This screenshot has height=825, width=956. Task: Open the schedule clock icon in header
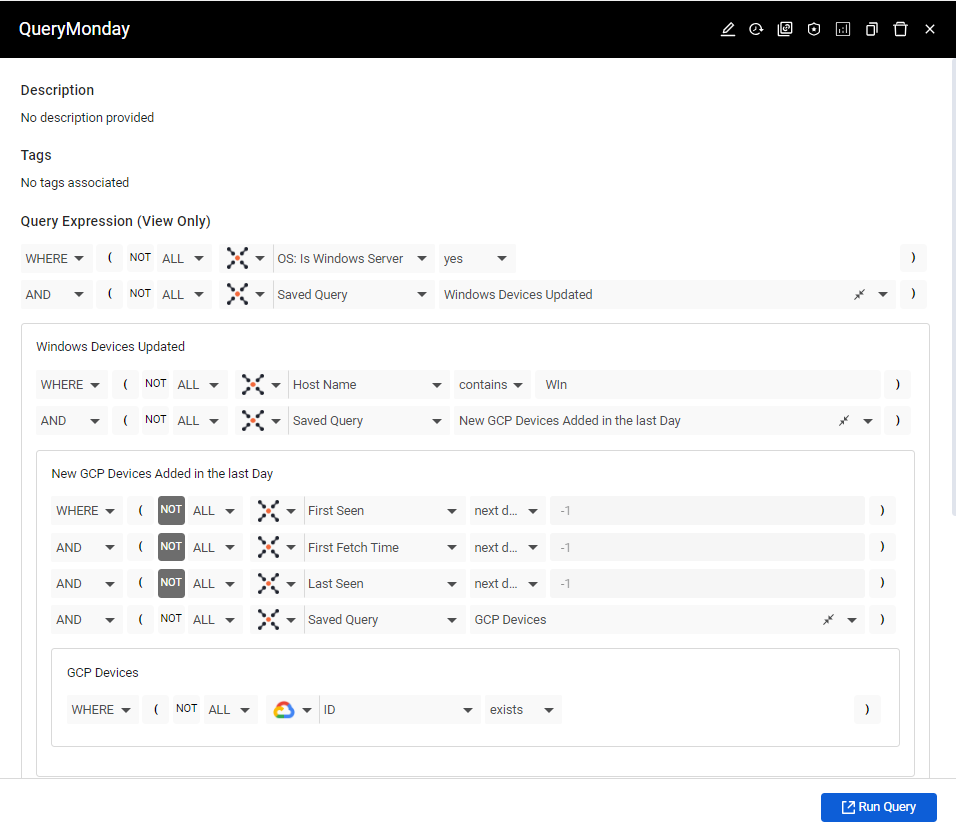click(x=756, y=29)
